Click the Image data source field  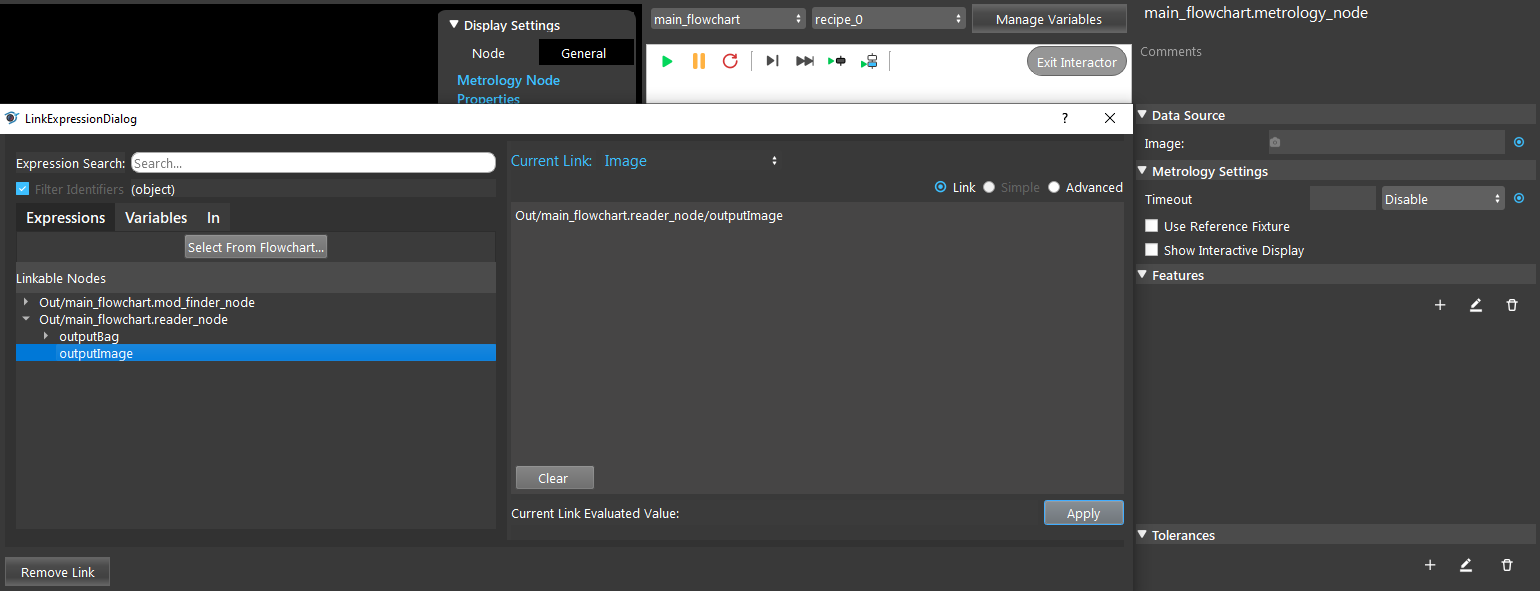[x=1386, y=143]
